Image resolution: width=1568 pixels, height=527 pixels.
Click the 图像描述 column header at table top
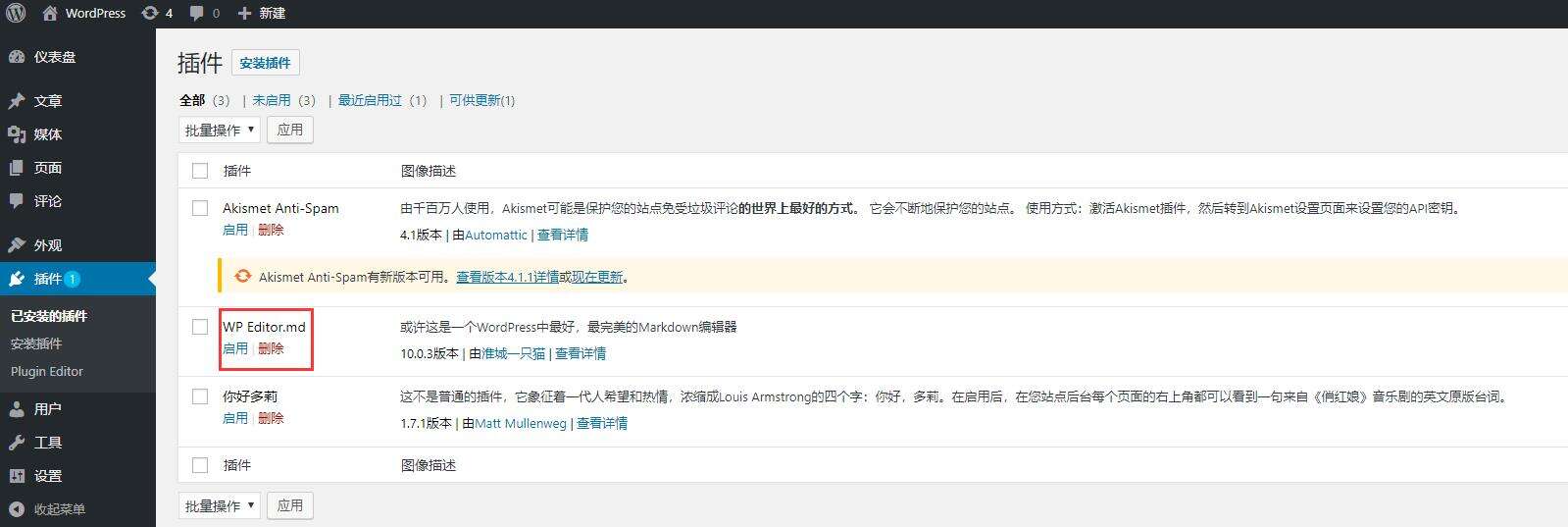[429, 171]
